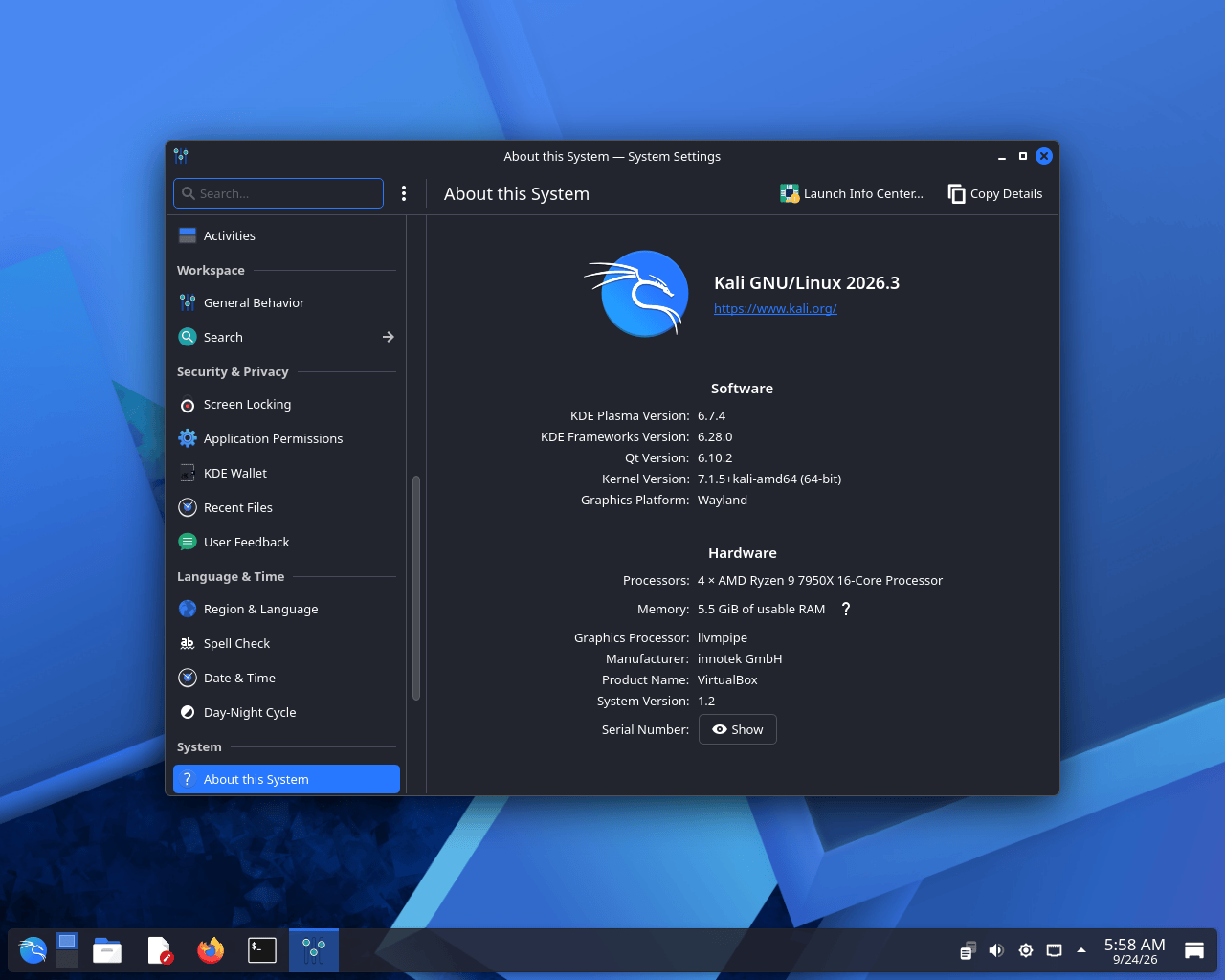Copy system details to clipboard
The image size is (1225, 980).
point(995,193)
